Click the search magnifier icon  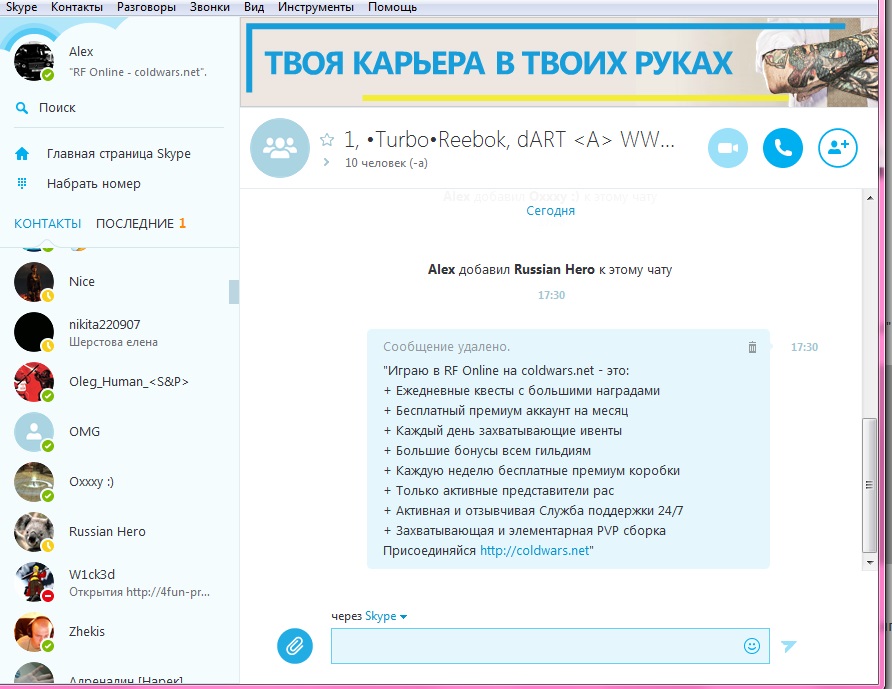(22, 108)
